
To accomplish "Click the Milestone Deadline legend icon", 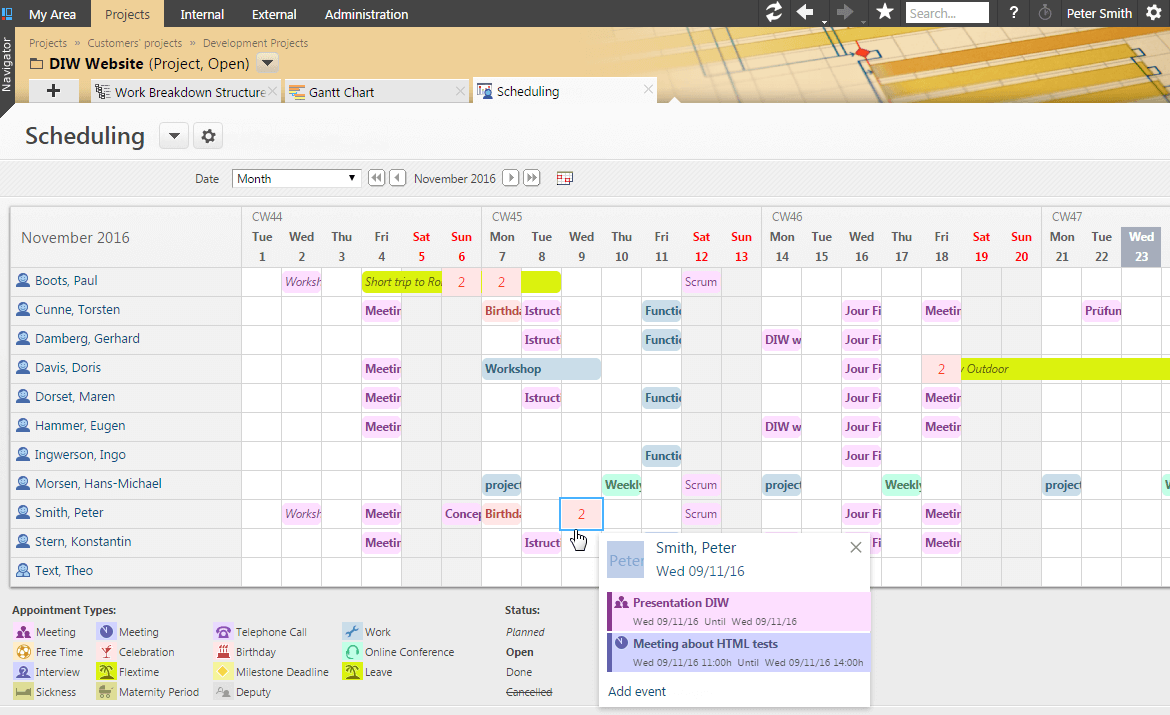I will click(x=223, y=672).
